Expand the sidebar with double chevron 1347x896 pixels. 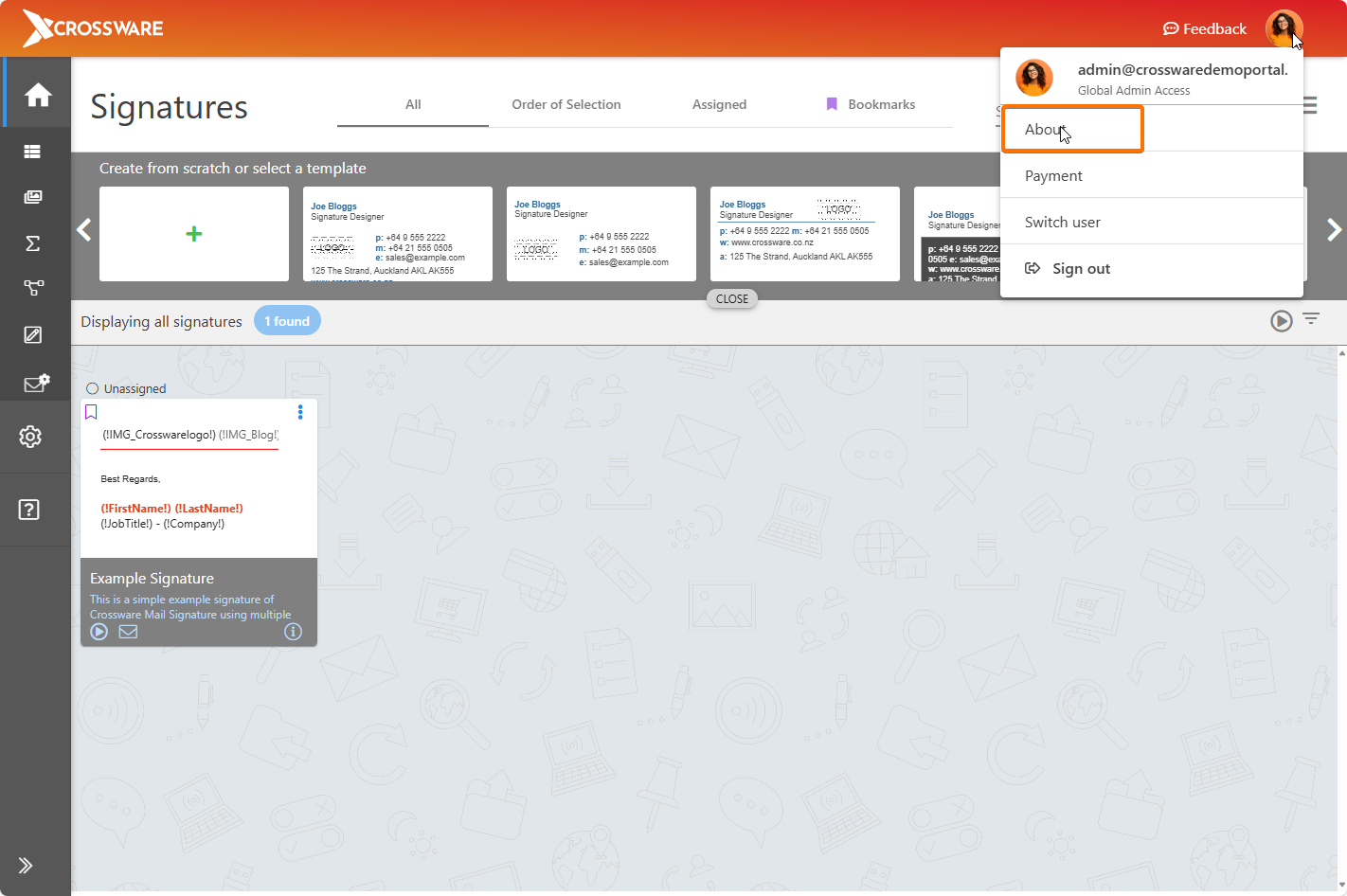click(26, 865)
